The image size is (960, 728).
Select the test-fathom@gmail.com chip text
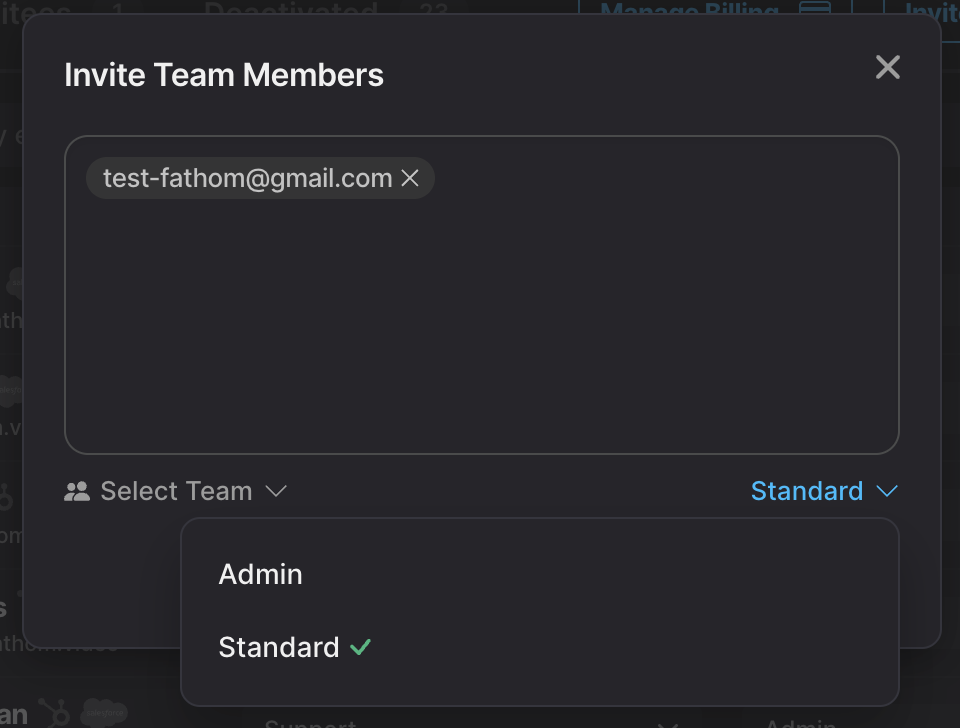pos(247,178)
